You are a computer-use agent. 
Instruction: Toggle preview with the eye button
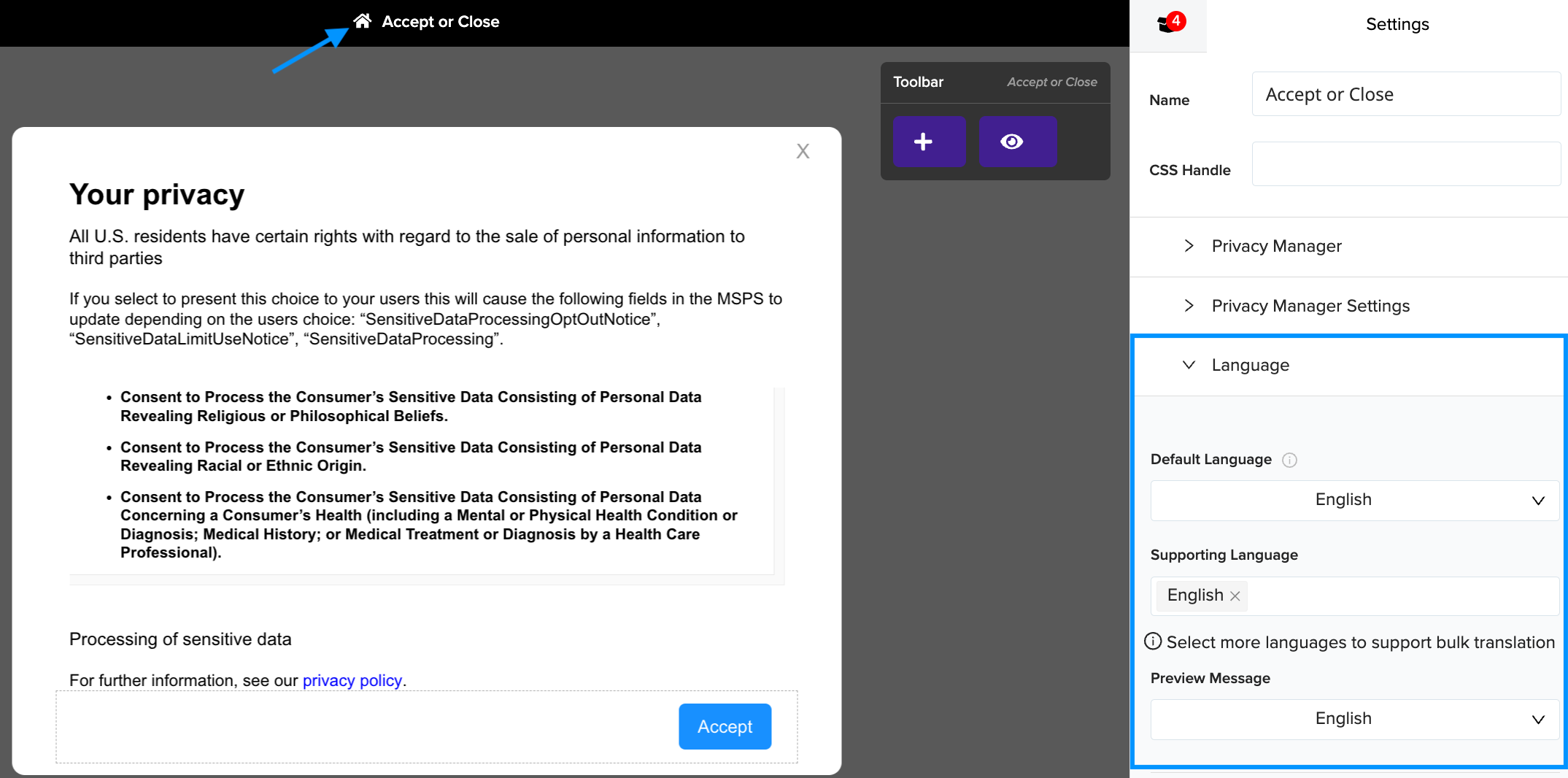[x=1018, y=142]
